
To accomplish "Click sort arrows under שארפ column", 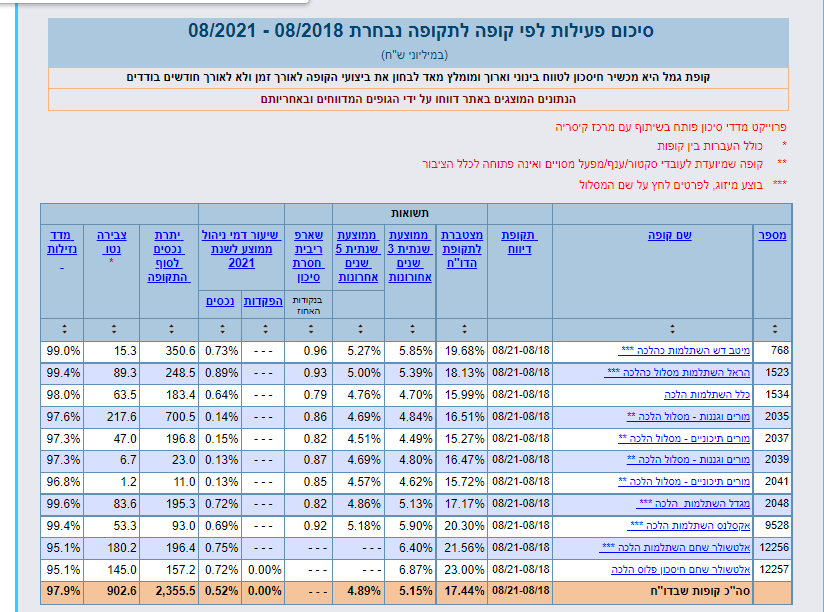I will coord(311,329).
